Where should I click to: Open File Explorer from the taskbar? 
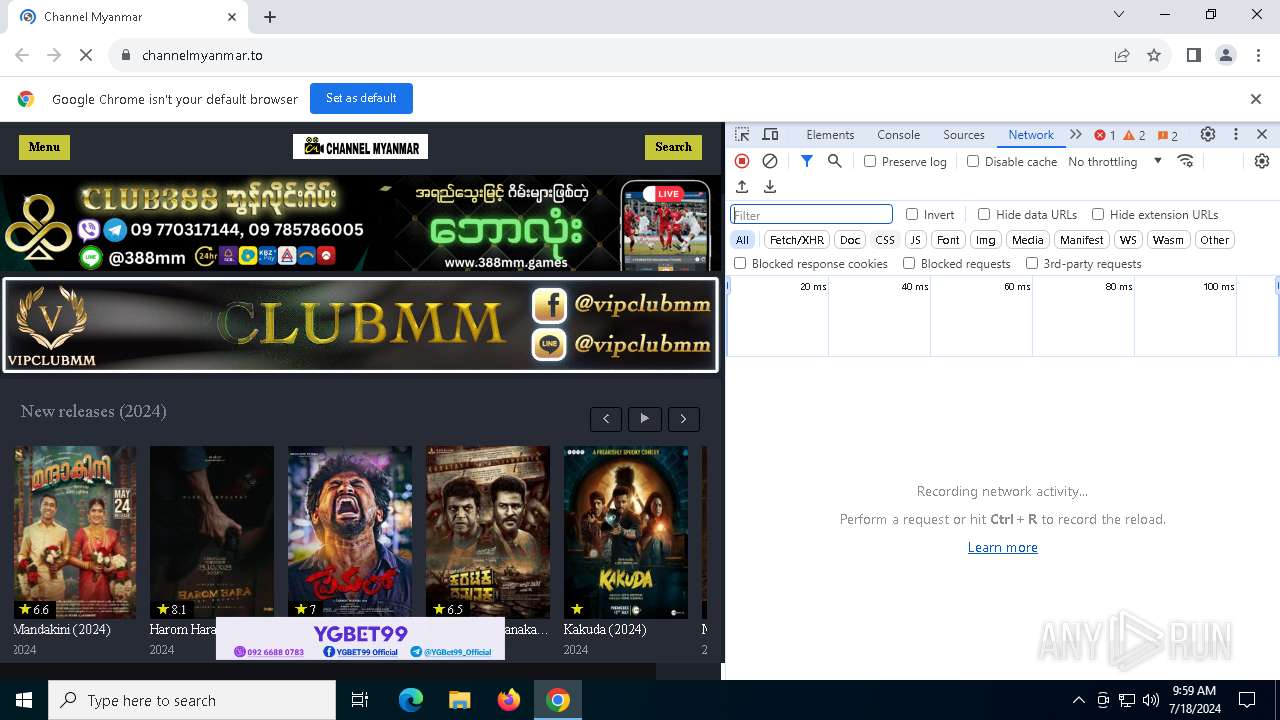pos(459,700)
